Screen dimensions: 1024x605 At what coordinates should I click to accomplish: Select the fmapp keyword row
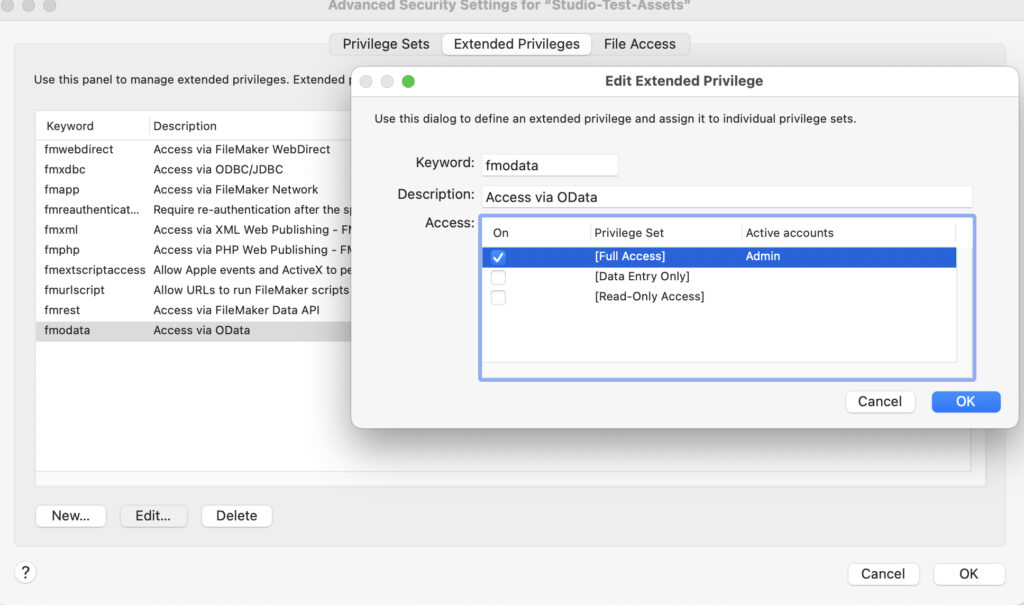193,189
